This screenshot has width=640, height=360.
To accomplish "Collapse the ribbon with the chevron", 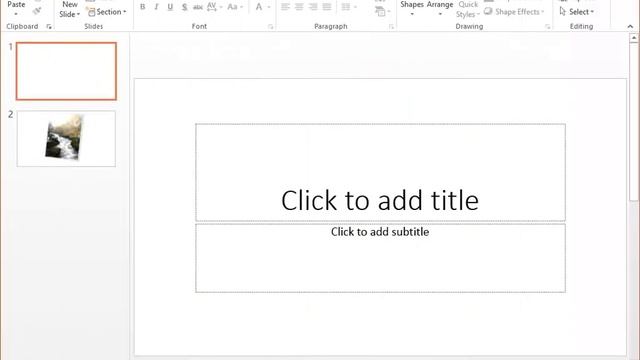I will coord(630,27).
